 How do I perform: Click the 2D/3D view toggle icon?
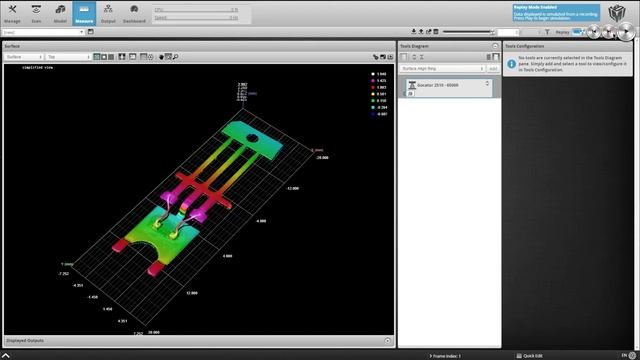(133, 57)
